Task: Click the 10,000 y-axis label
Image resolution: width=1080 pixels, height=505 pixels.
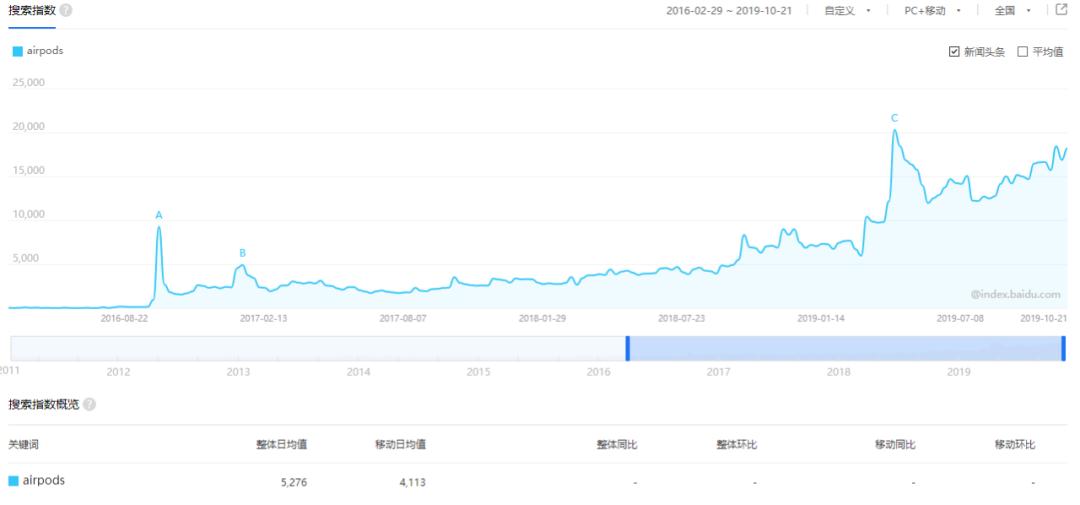Action: (30, 214)
